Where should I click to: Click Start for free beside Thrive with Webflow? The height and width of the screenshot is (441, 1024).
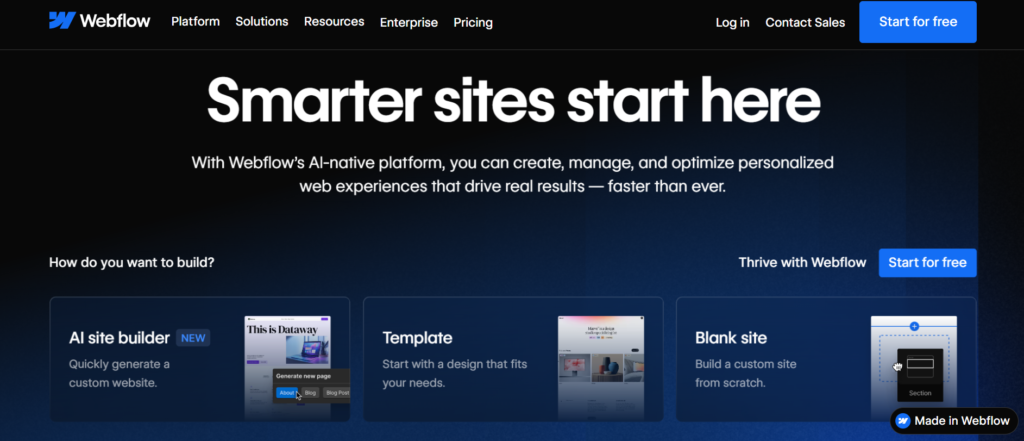[927, 263]
